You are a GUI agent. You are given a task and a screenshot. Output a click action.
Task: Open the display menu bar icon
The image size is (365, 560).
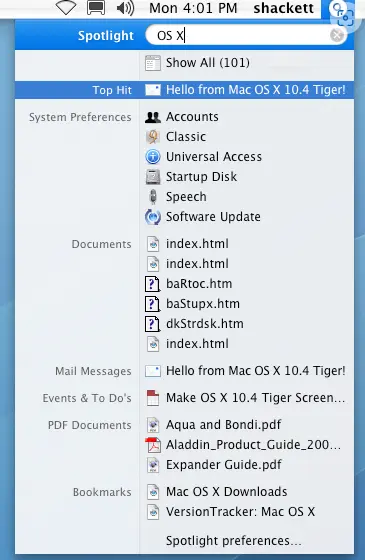(96, 8)
